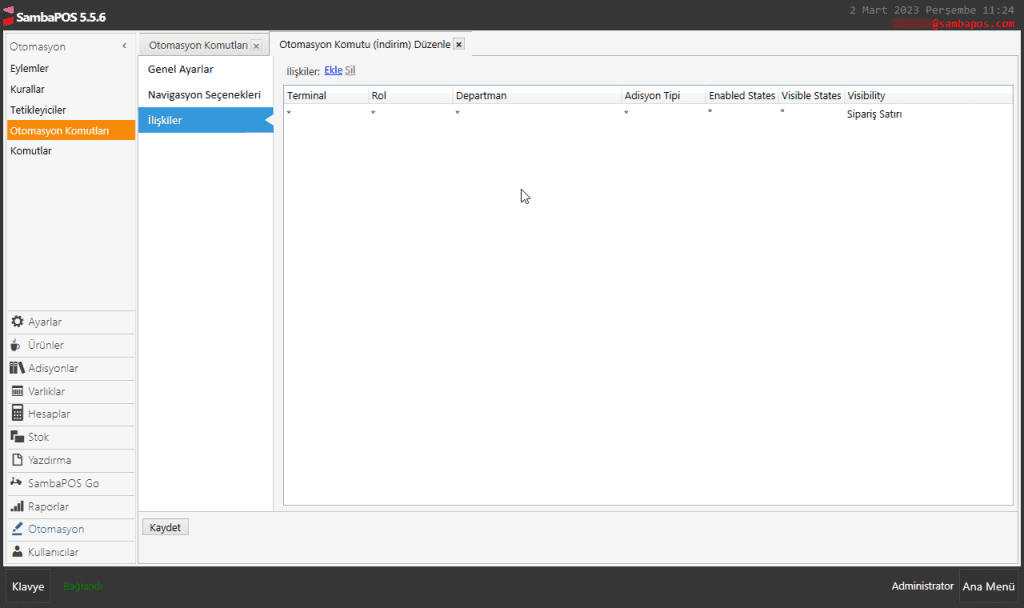Open Hesaplar via calculator icon
This screenshot has width=1024, height=608.
[x=17, y=414]
